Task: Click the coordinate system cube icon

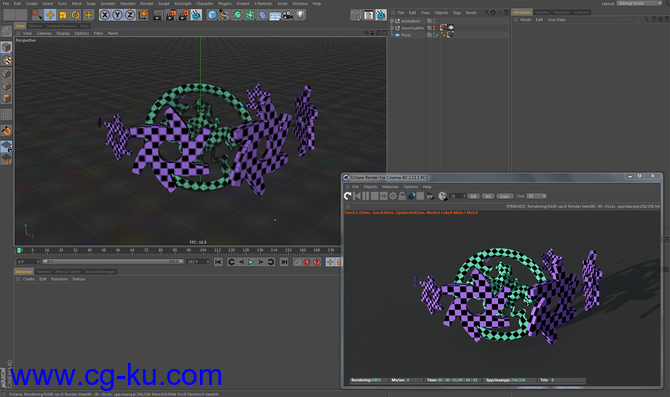Action: click(x=143, y=15)
